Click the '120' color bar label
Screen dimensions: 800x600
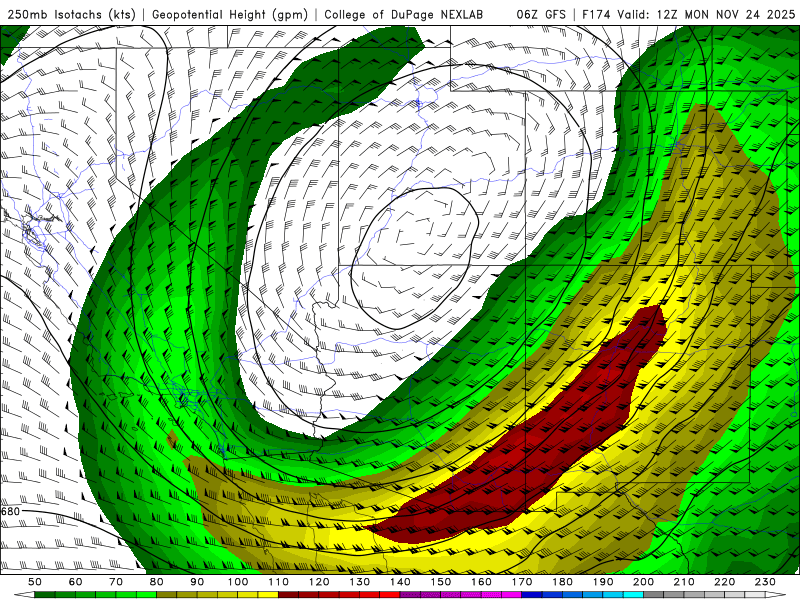(319, 582)
